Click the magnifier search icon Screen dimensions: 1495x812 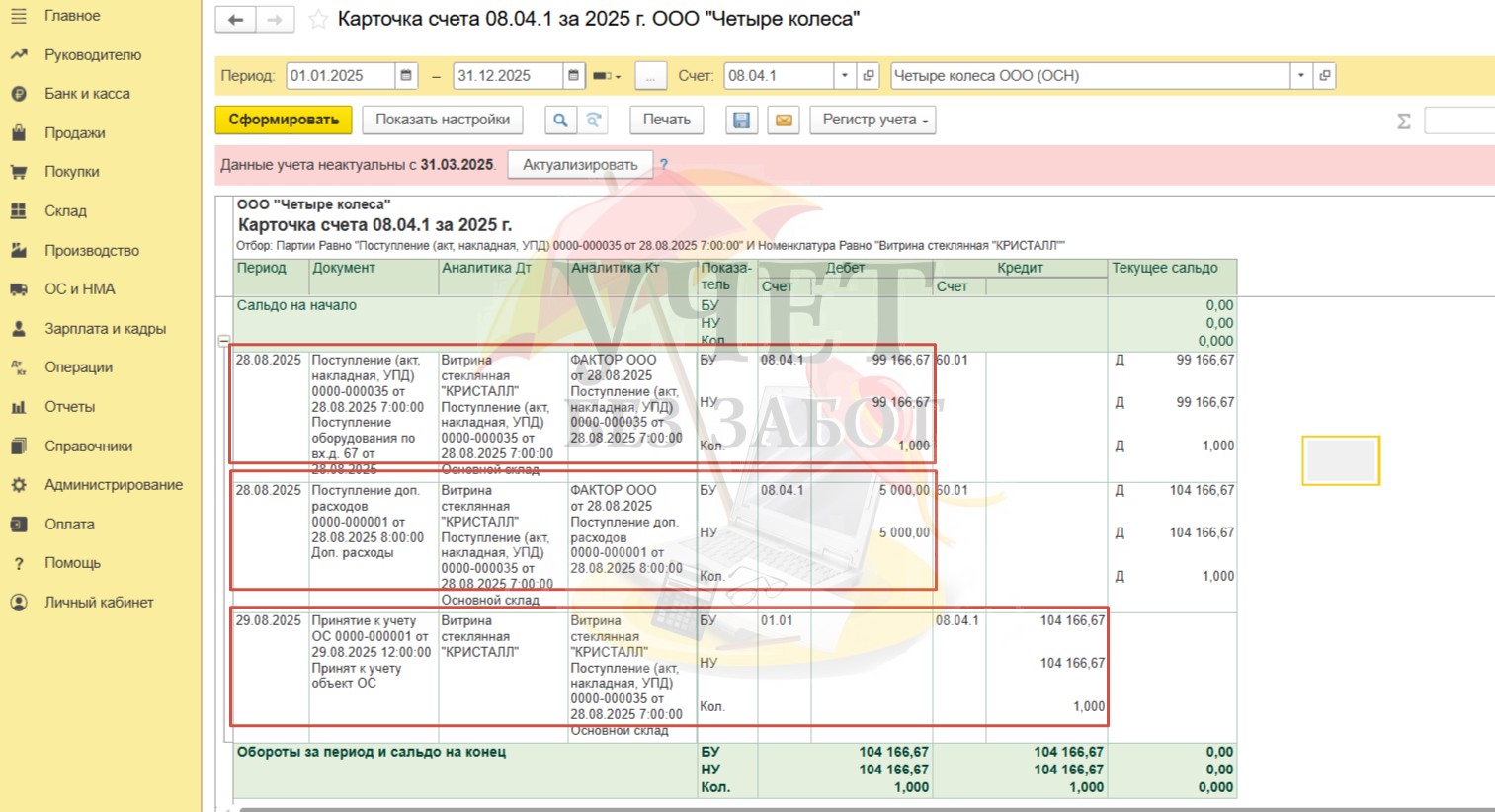click(560, 120)
